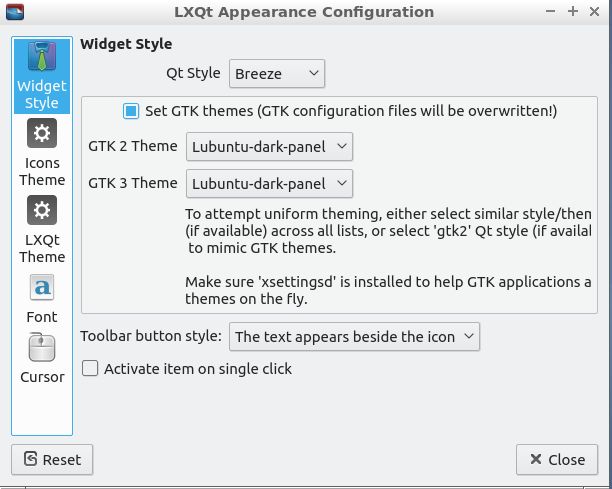
Task: Click the app icon in title bar
Action: click(x=15, y=12)
